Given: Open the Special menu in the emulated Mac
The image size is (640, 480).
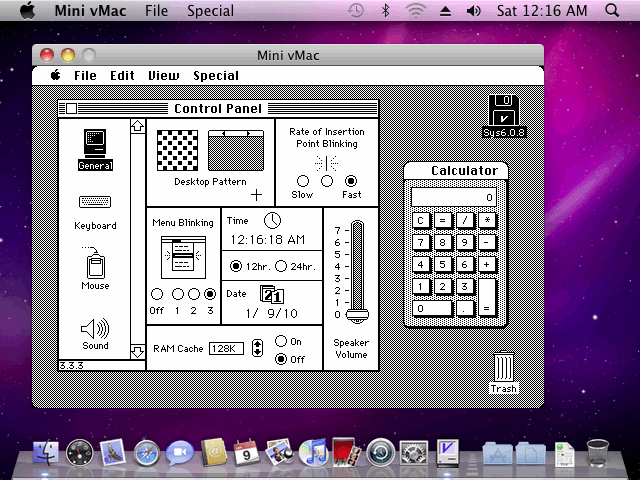Looking at the screenshot, I should (x=215, y=75).
